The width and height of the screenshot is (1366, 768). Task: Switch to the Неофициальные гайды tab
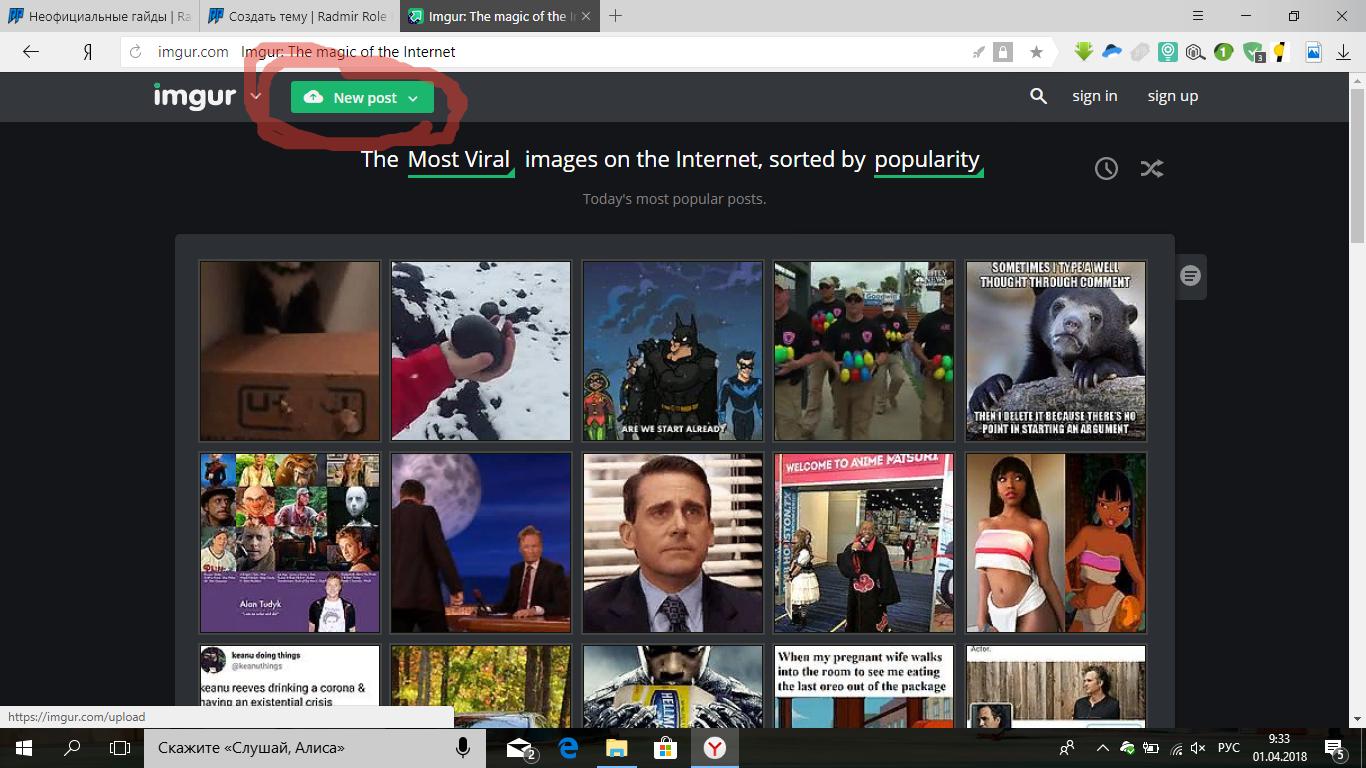pyautogui.click(x=99, y=16)
